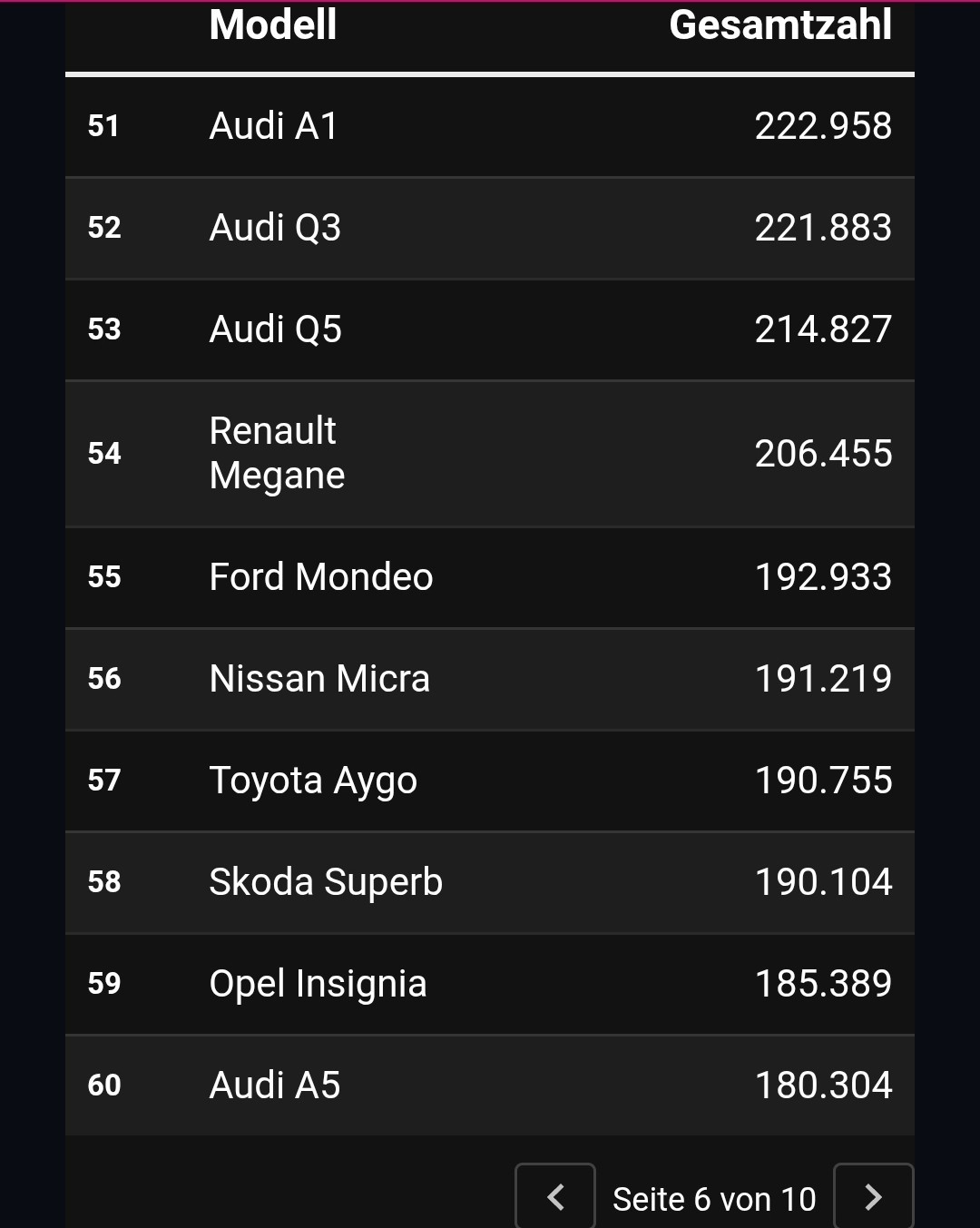Select the Nissan Micra row
This screenshot has width=980, height=1228.
tap(490, 679)
